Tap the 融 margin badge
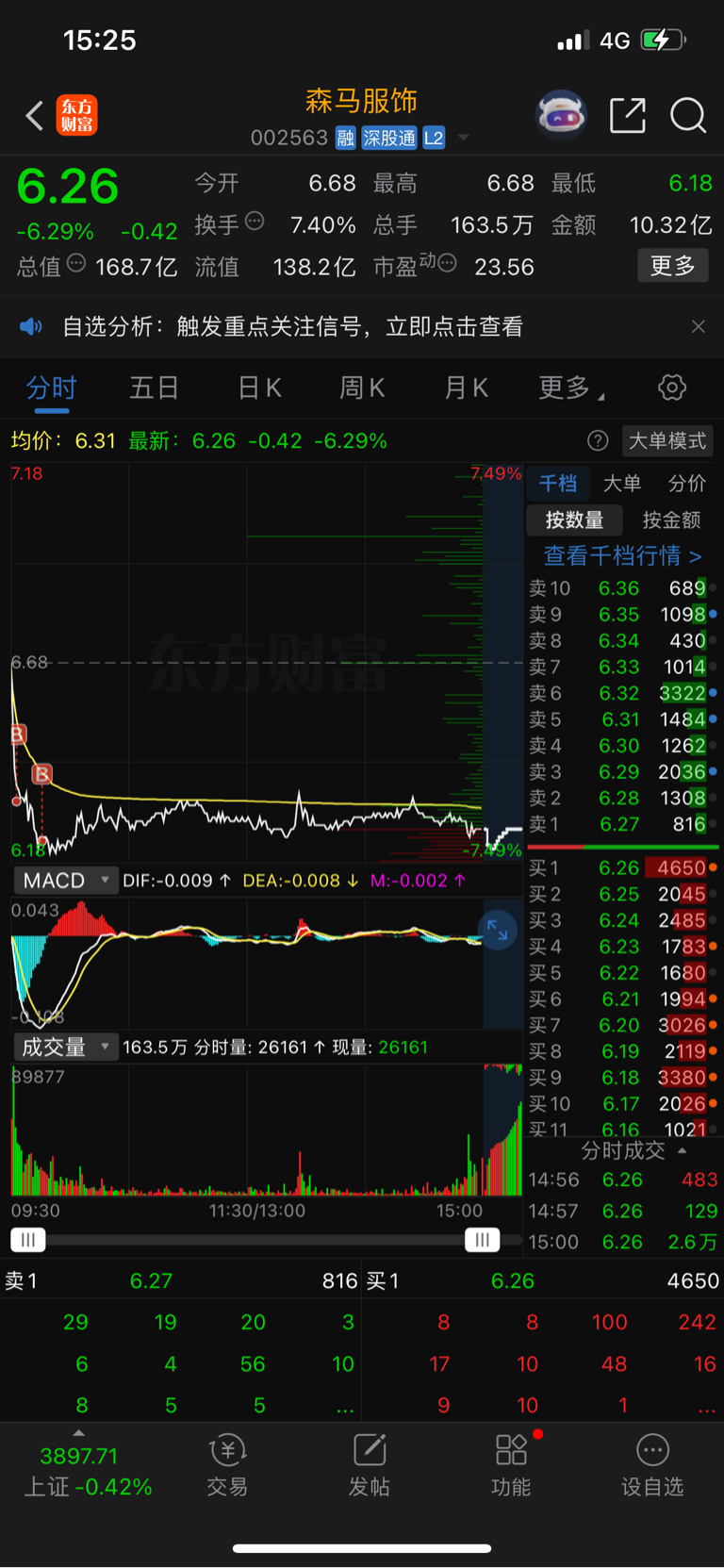The width and height of the screenshot is (724, 1568). pyautogui.click(x=345, y=139)
